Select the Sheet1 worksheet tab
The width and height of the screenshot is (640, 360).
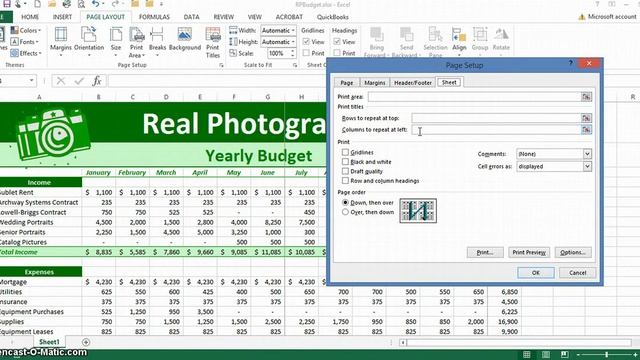click(49, 342)
